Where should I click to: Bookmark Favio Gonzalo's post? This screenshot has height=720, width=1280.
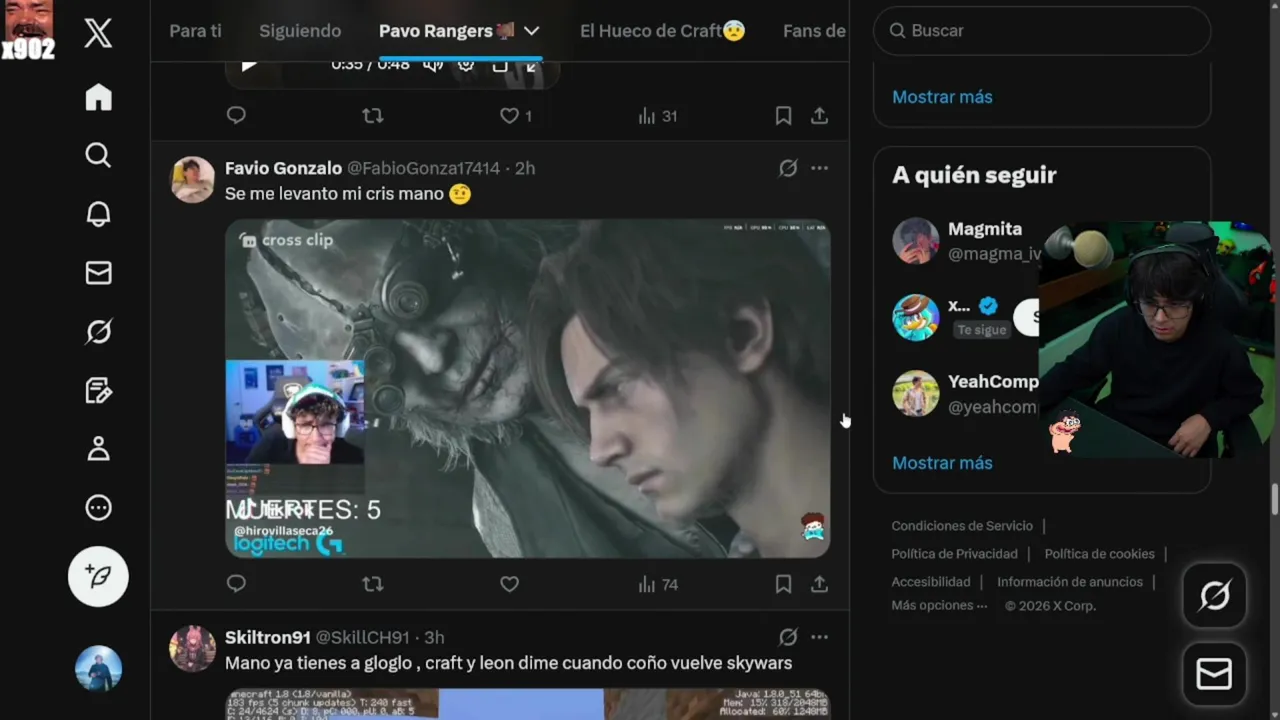point(783,584)
